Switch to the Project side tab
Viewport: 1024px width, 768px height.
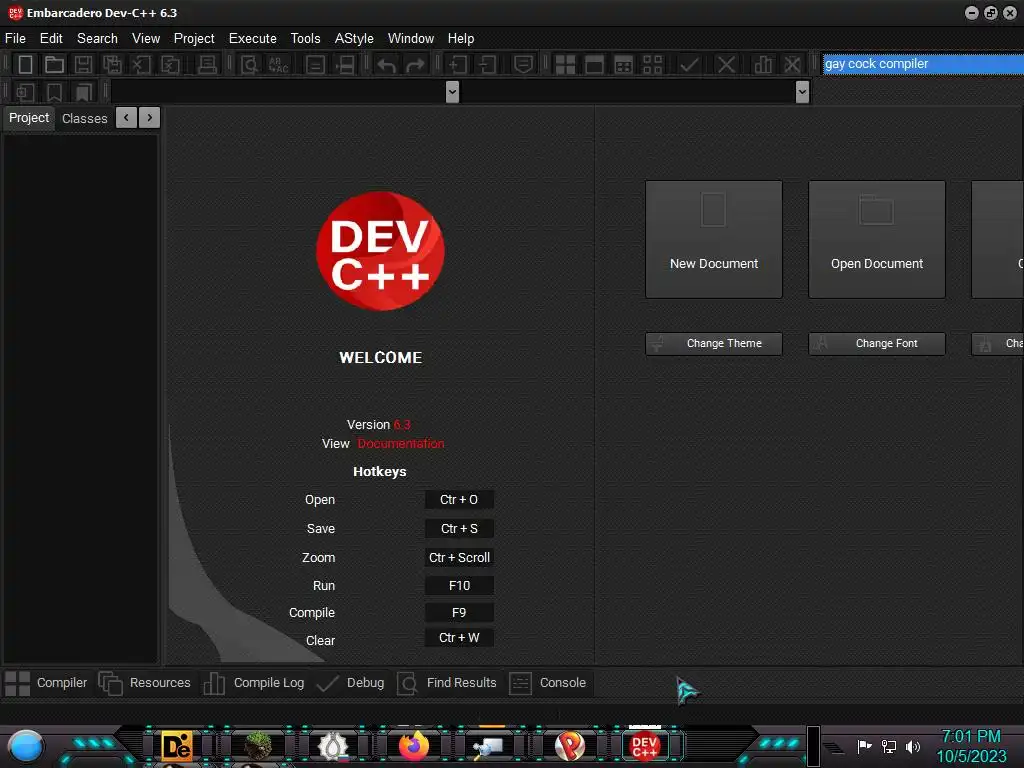coord(29,118)
